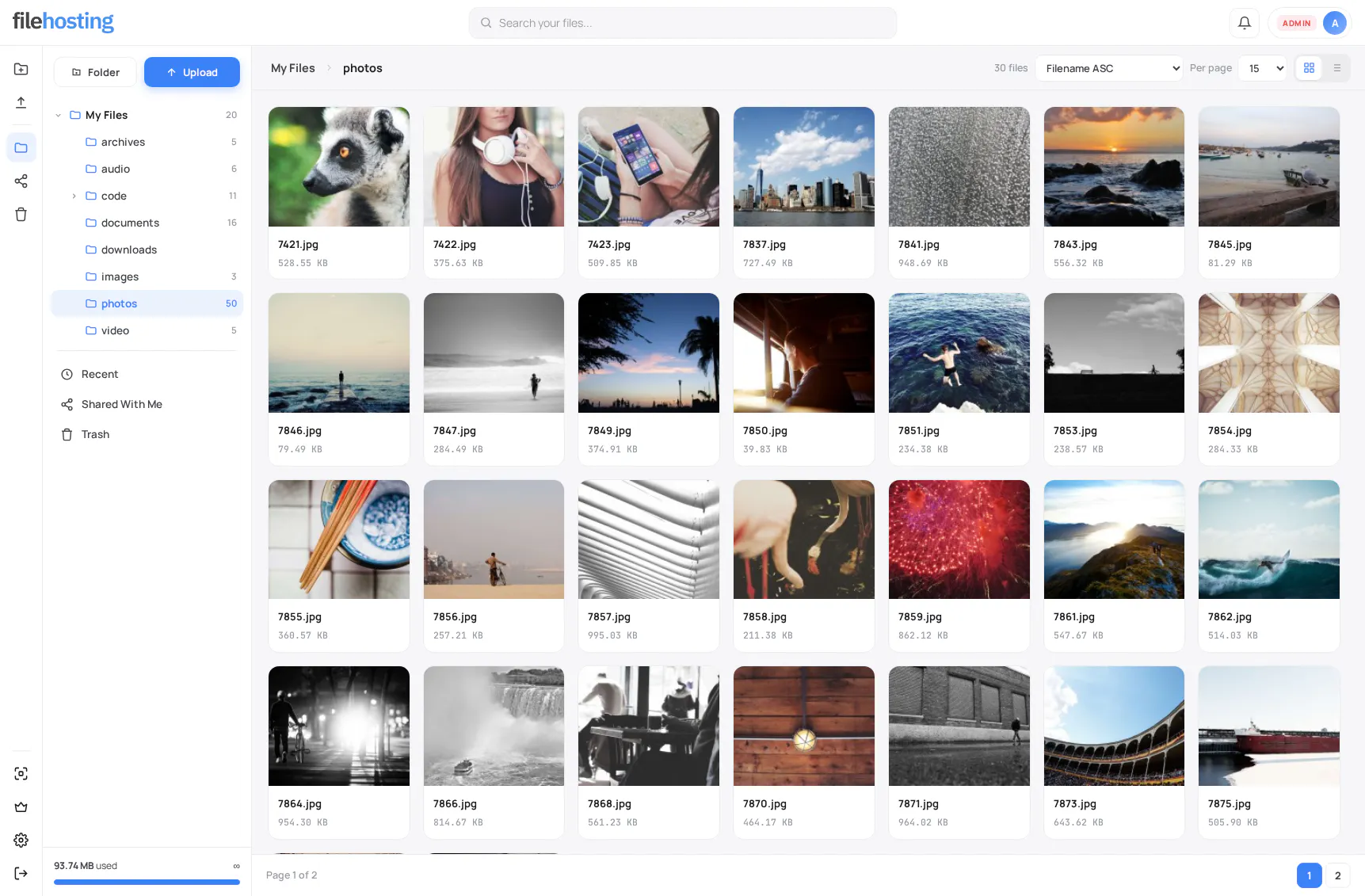Open the 7851.jpg swimmer thumbnail
This screenshot has width=1365, height=896.
tap(959, 353)
